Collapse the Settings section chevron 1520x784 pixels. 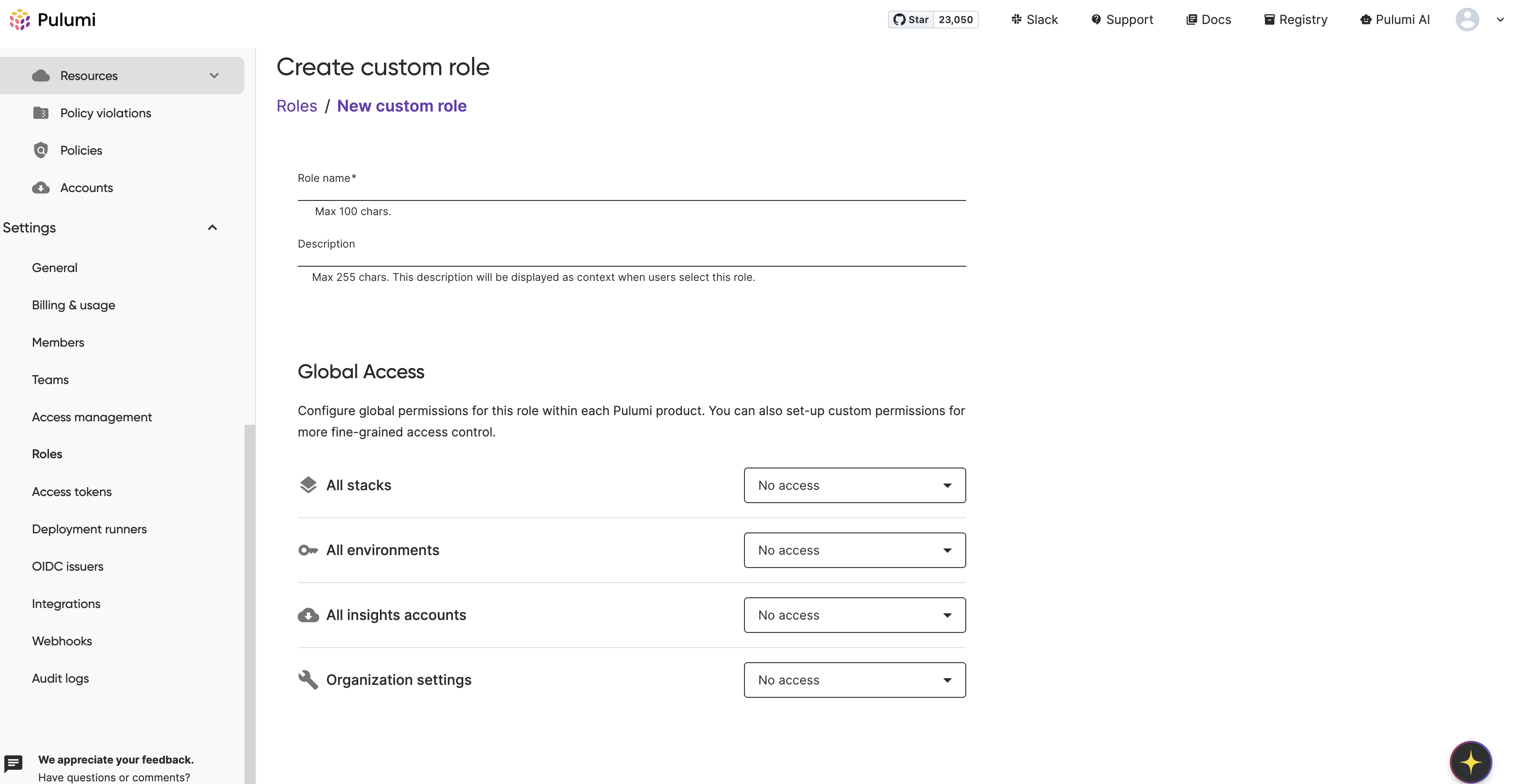pos(212,228)
